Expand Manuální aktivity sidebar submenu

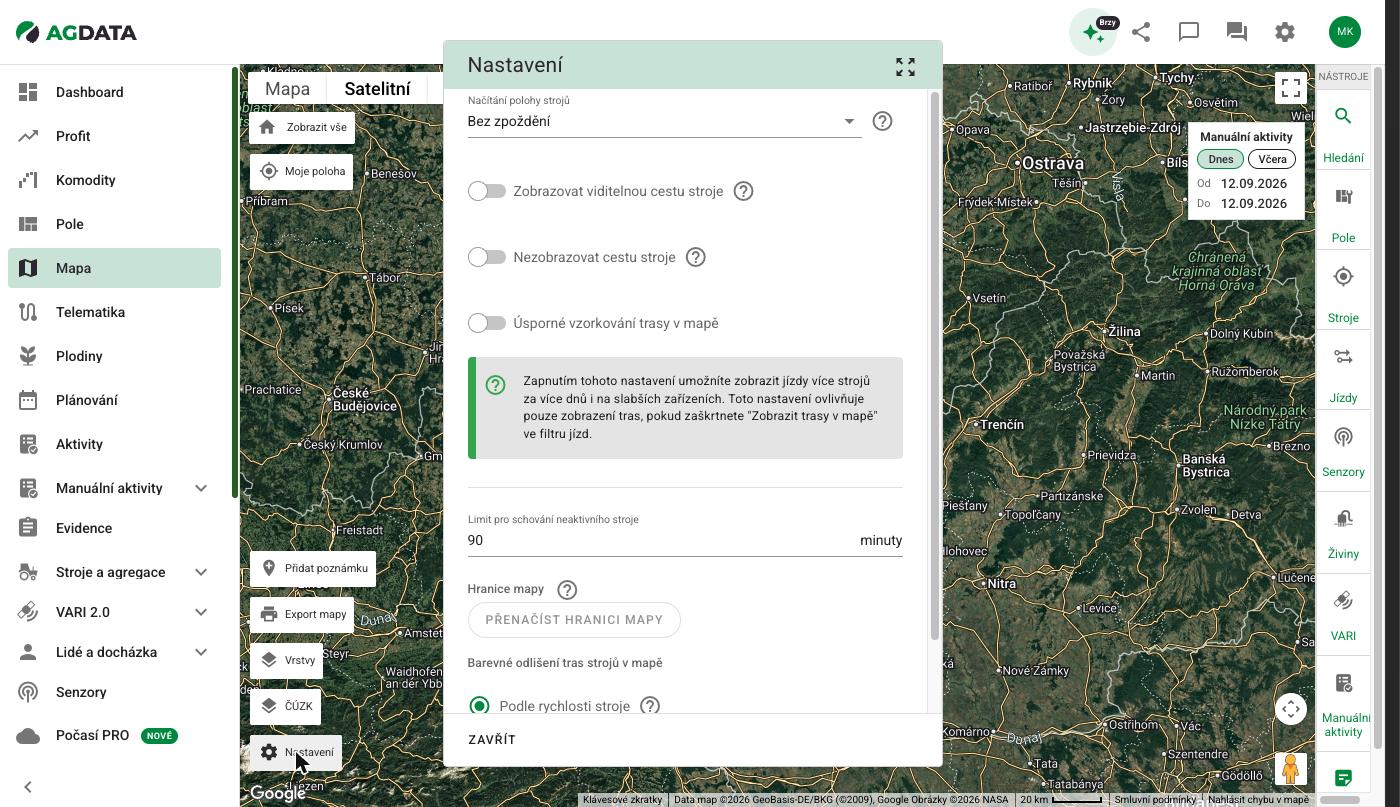[x=201, y=488]
